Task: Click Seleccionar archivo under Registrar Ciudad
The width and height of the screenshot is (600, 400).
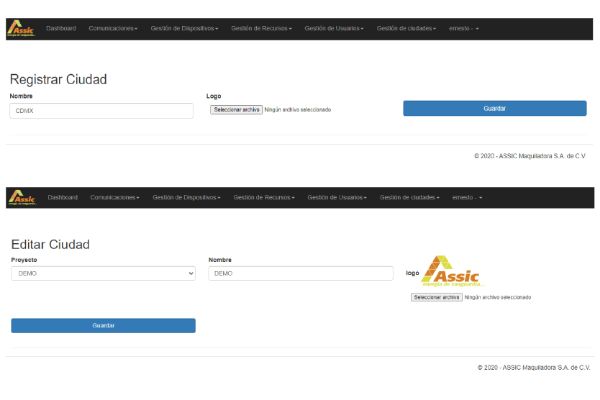Action: [236, 109]
